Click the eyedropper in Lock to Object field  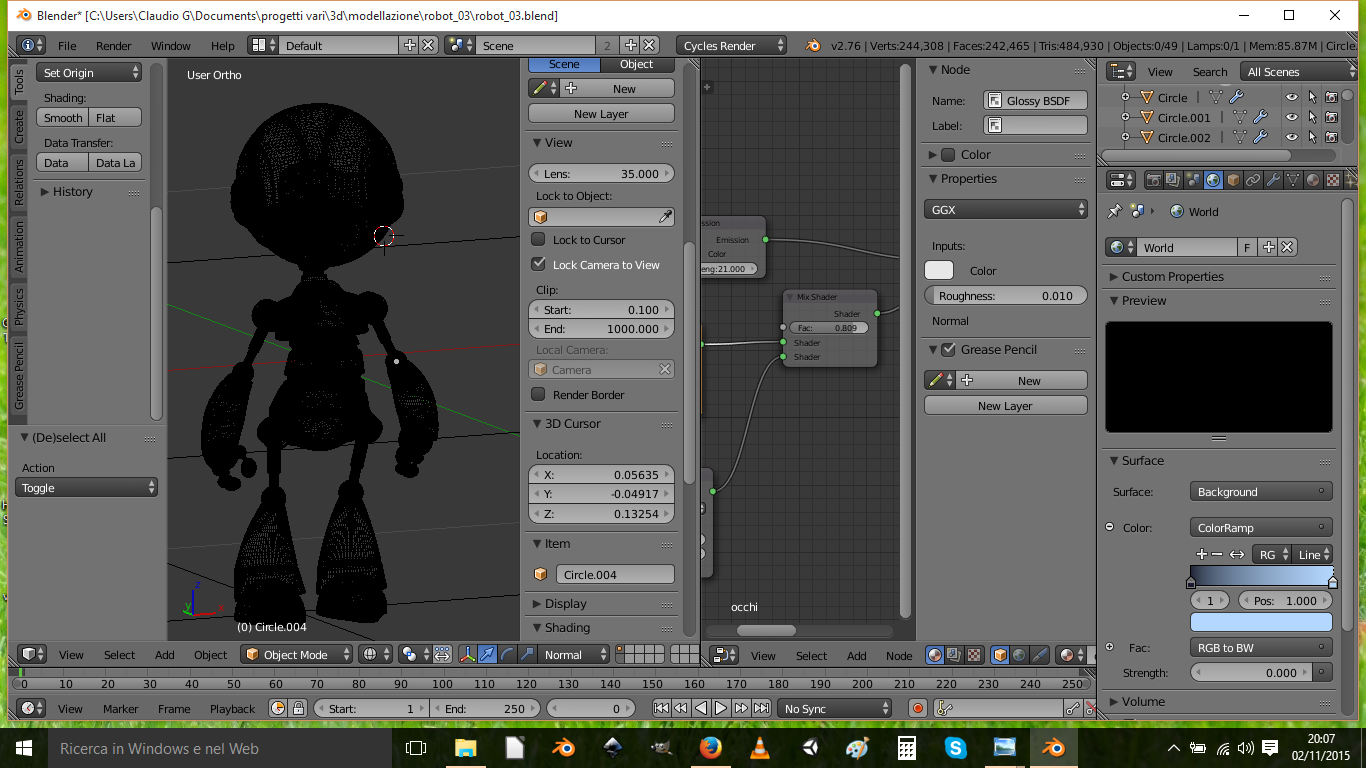(665, 217)
